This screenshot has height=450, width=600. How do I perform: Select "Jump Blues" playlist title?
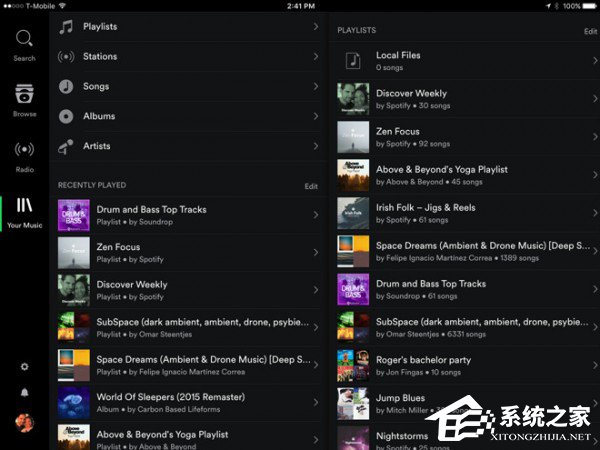(x=401, y=398)
